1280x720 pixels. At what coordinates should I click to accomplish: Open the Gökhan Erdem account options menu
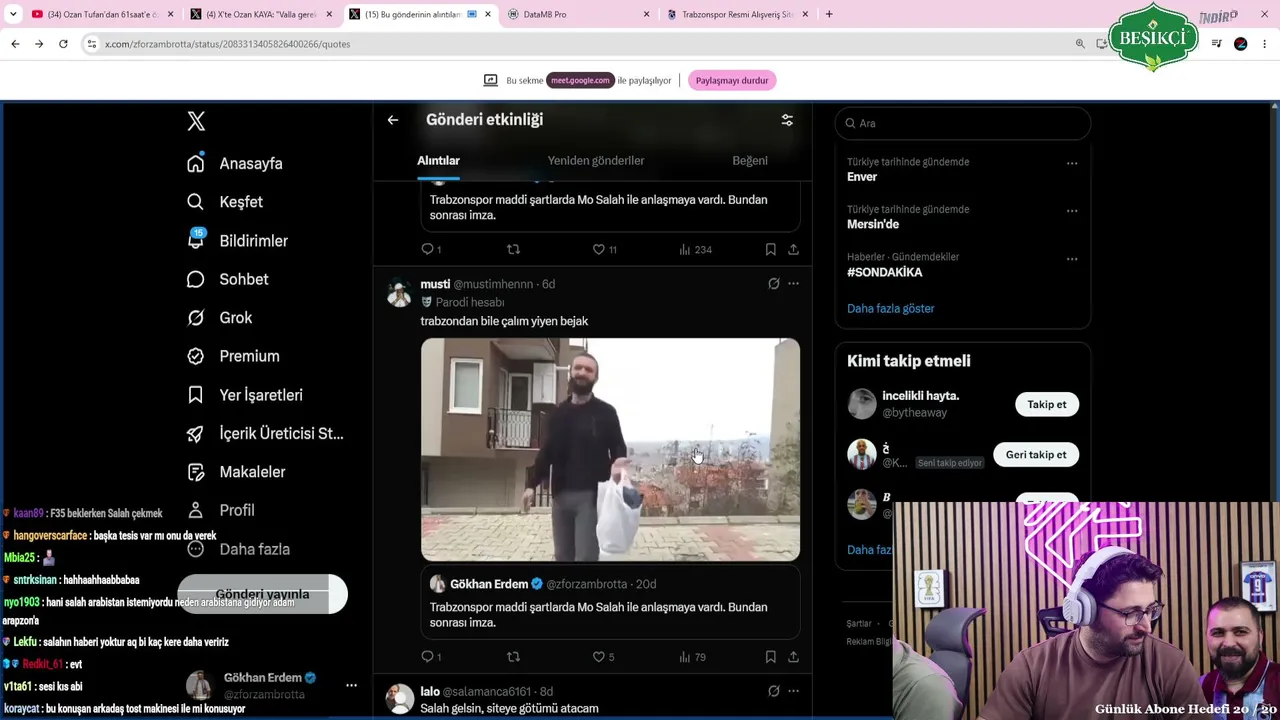point(351,686)
